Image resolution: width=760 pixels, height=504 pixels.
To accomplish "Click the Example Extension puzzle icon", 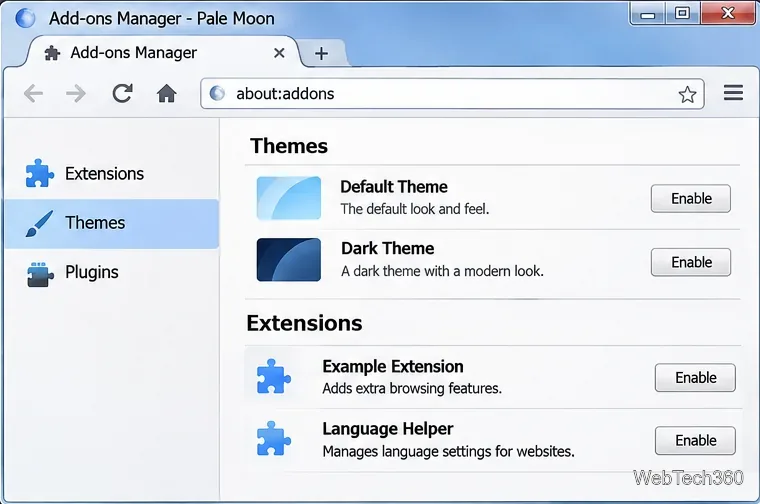I will tap(273, 376).
